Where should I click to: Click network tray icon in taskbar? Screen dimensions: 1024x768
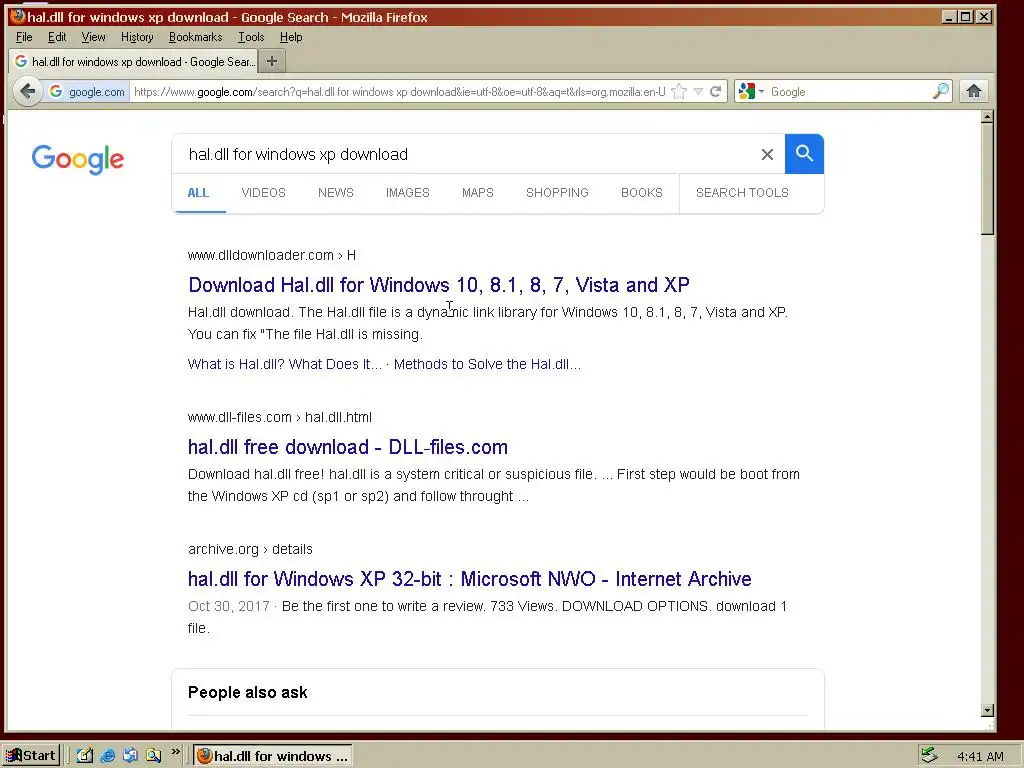[929, 756]
